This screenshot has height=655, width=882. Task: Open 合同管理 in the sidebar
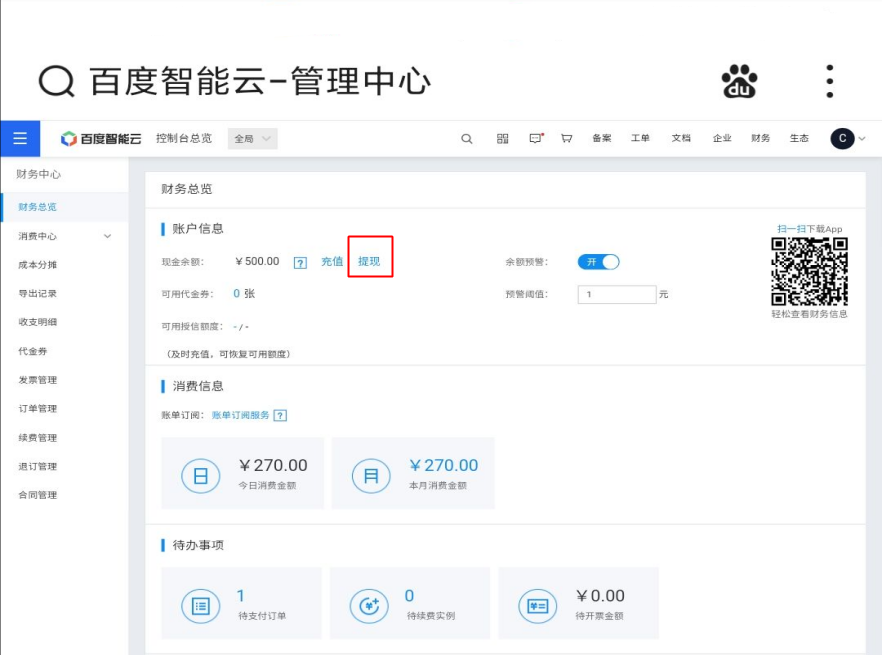(37, 495)
